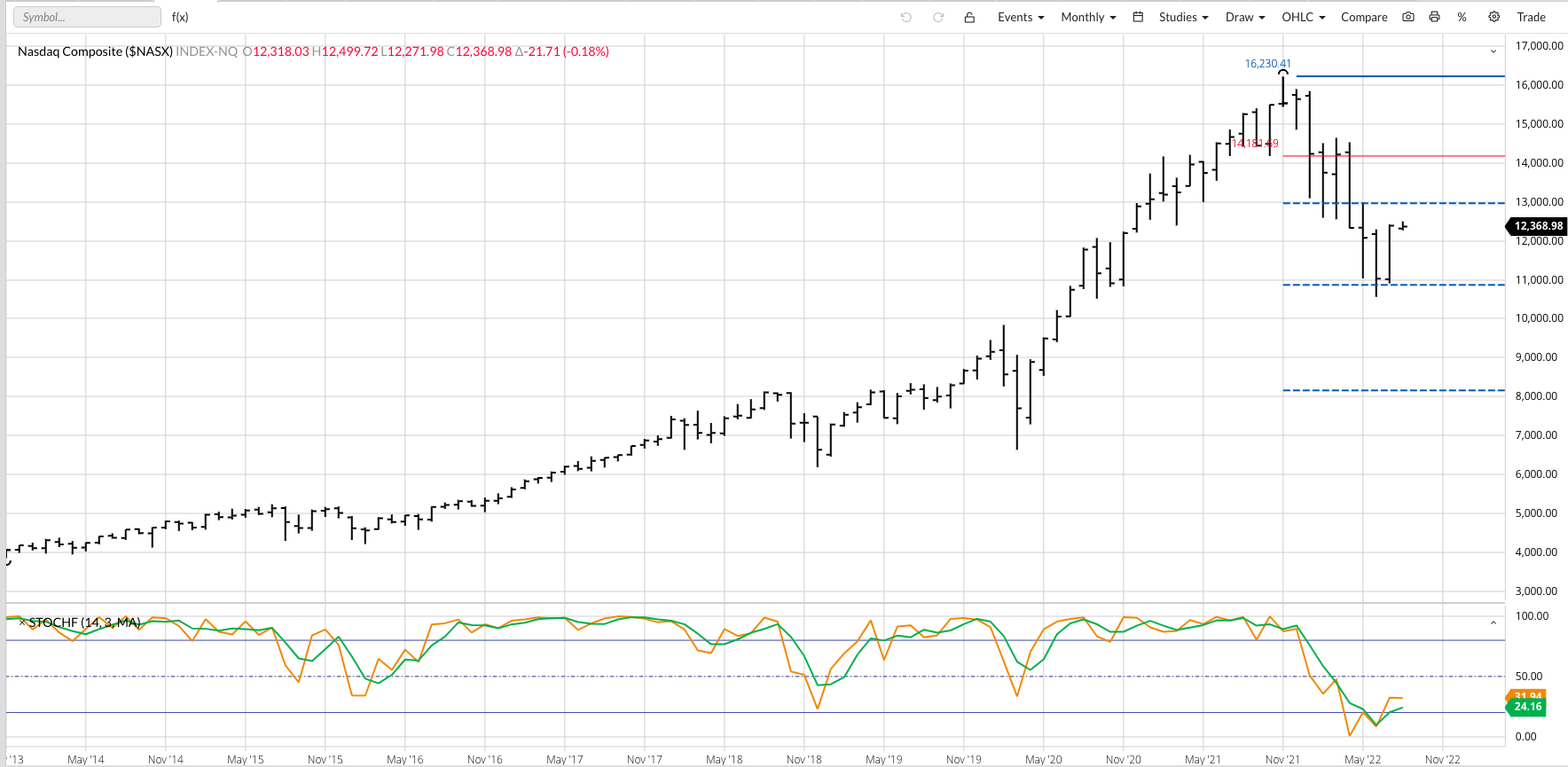Print the chart using printer icon
This screenshot has height=767, width=1568.
tap(1434, 17)
